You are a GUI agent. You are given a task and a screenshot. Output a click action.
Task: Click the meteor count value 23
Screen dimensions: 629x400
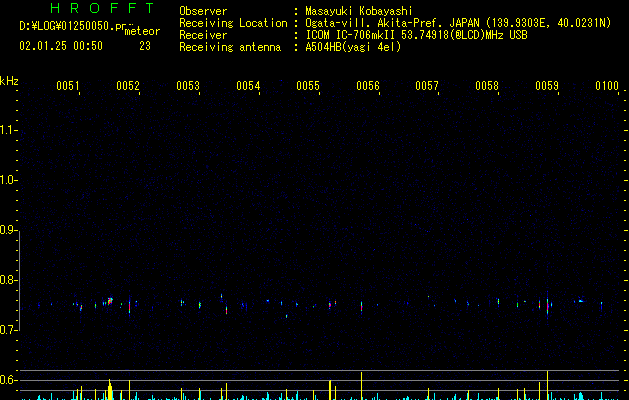coord(145,46)
